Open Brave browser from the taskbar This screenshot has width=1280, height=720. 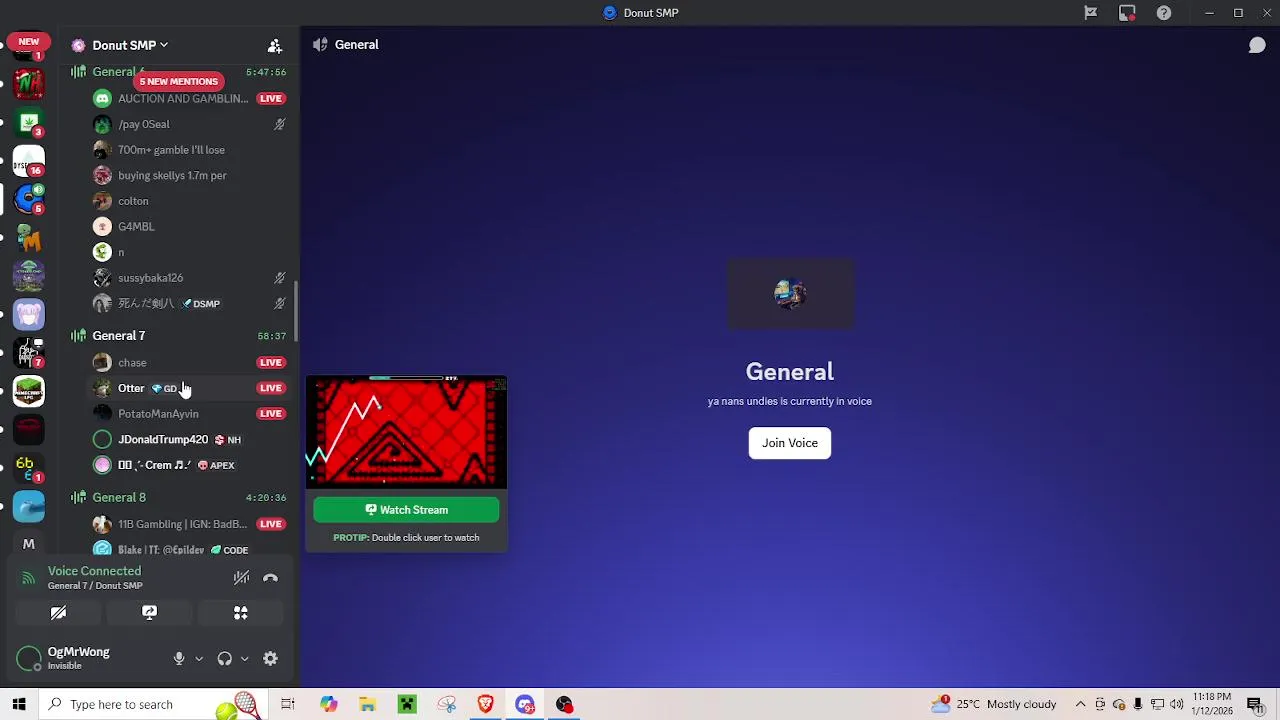486,704
